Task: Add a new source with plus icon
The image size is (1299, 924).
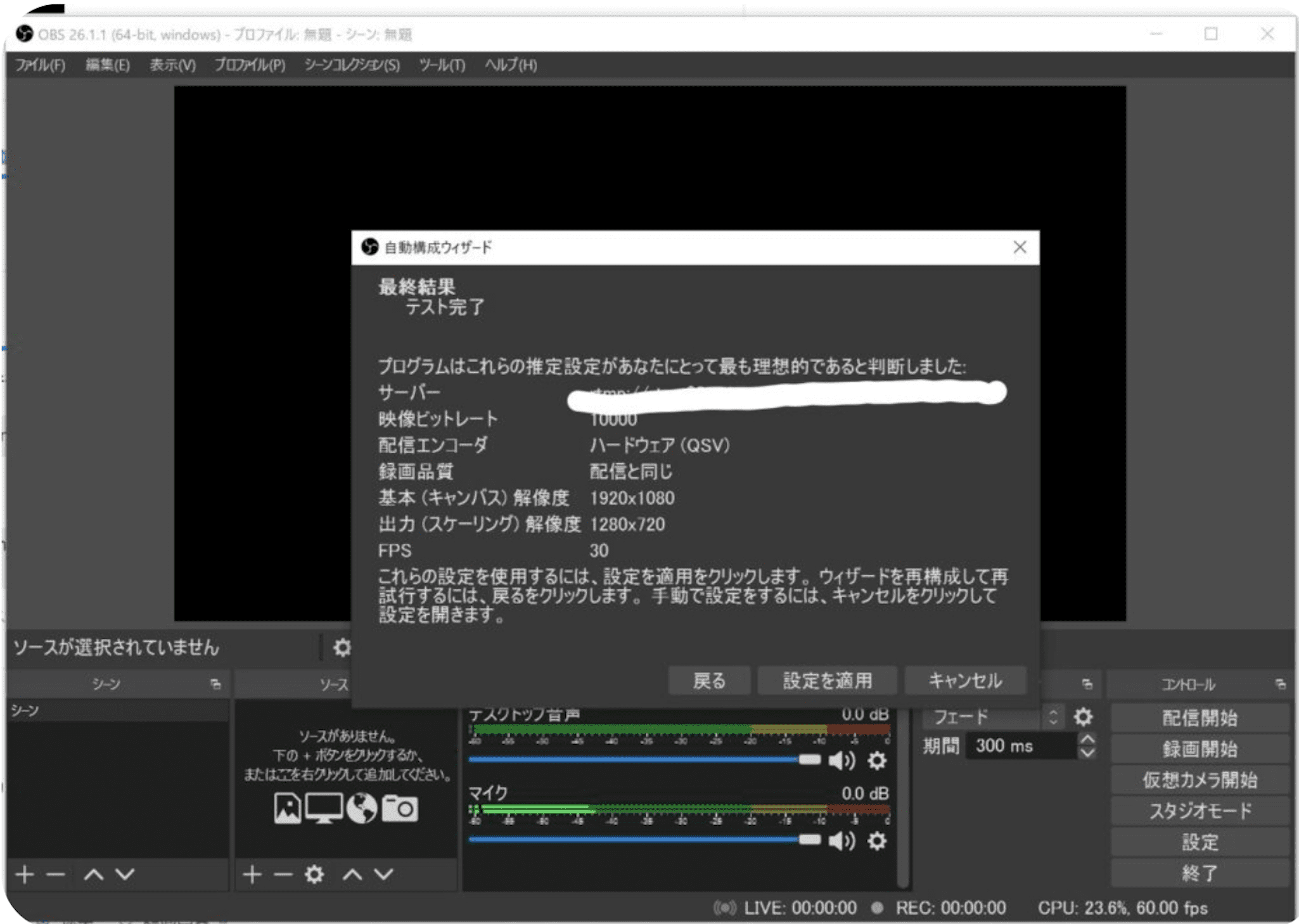Action: click(x=252, y=875)
